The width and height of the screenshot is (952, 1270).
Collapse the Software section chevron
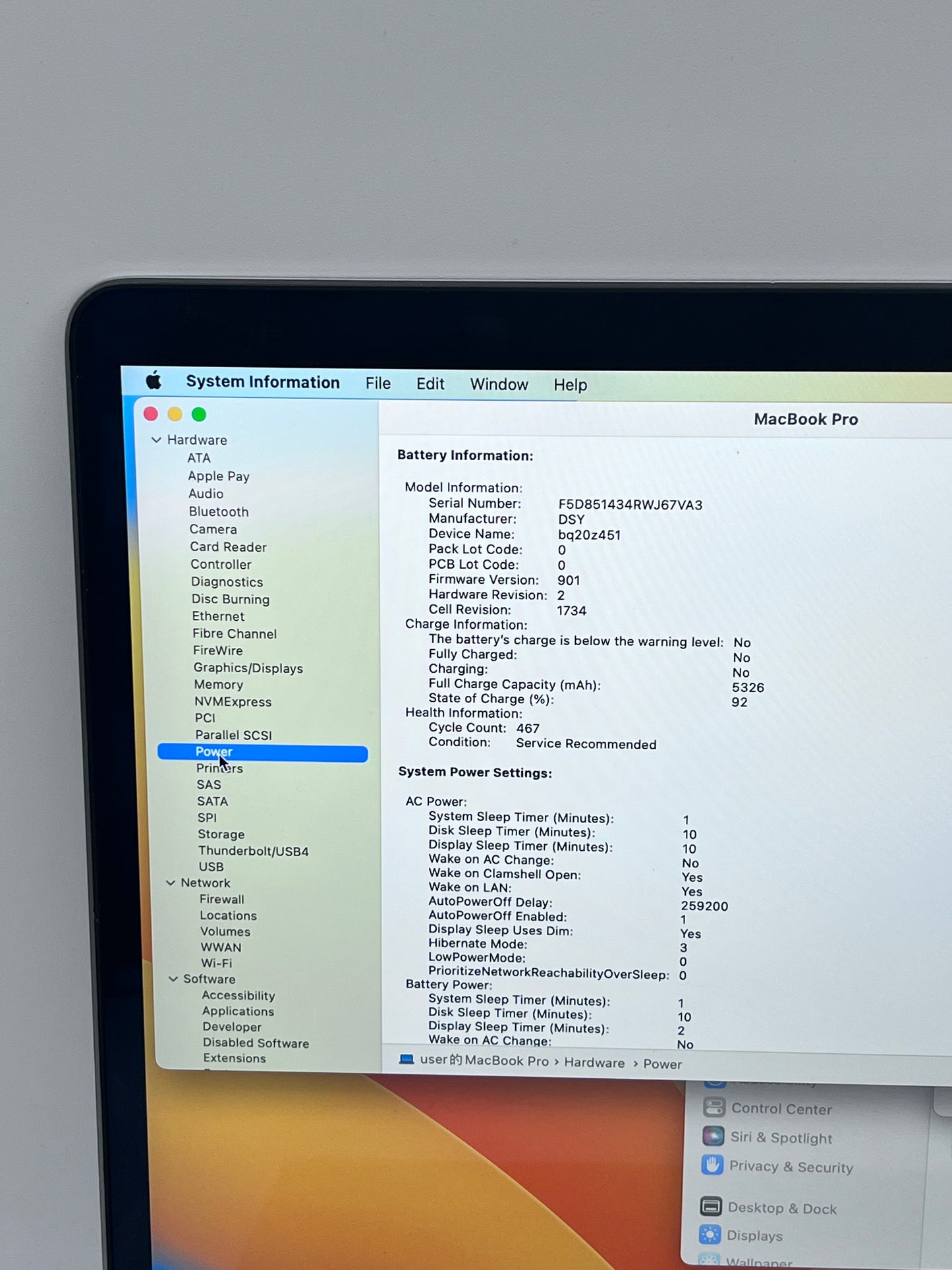[173, 979]
